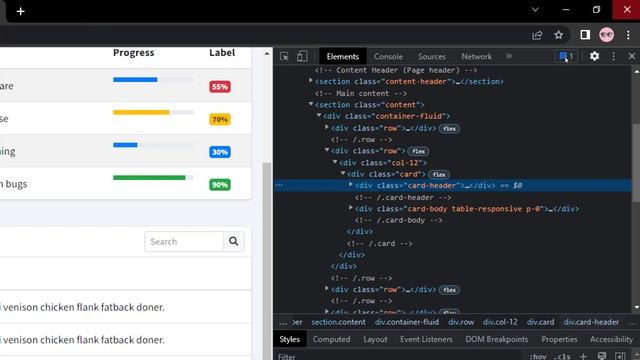The image size is (640, 360).
Task: Select the DOM Breakpoints pane tab
Action: coord(497,339)
